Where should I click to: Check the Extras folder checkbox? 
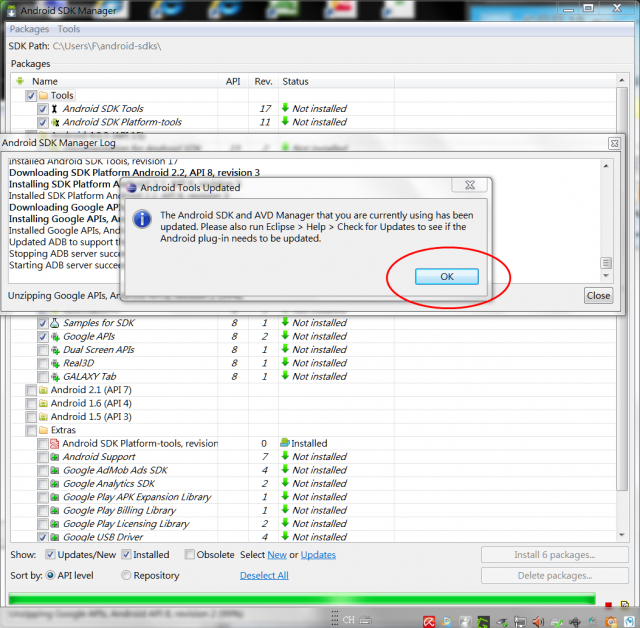coord(31,431)
